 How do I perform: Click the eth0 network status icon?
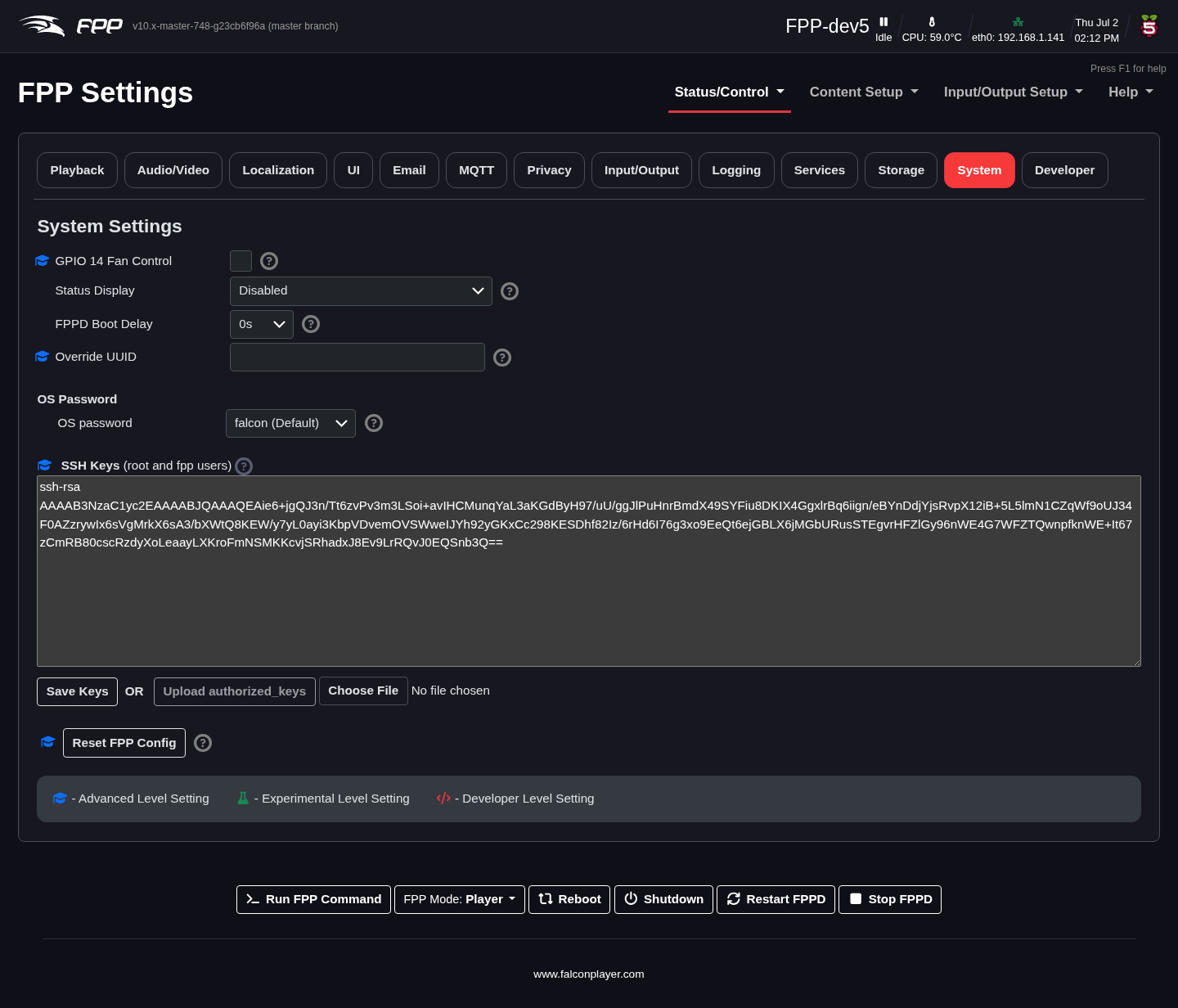point(1018,22)
